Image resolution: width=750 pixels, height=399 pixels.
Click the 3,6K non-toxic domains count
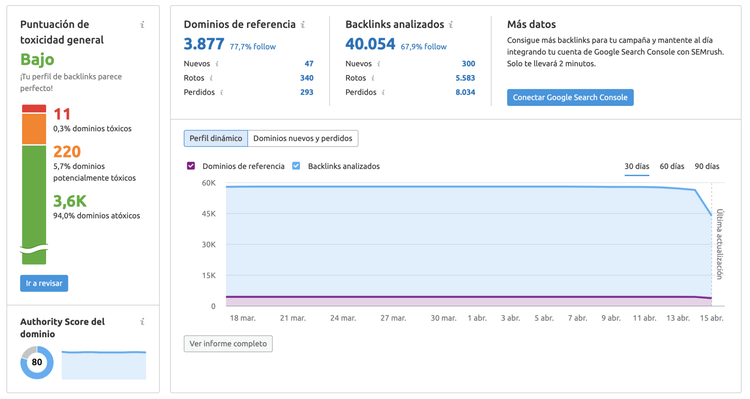click(70, 201)
